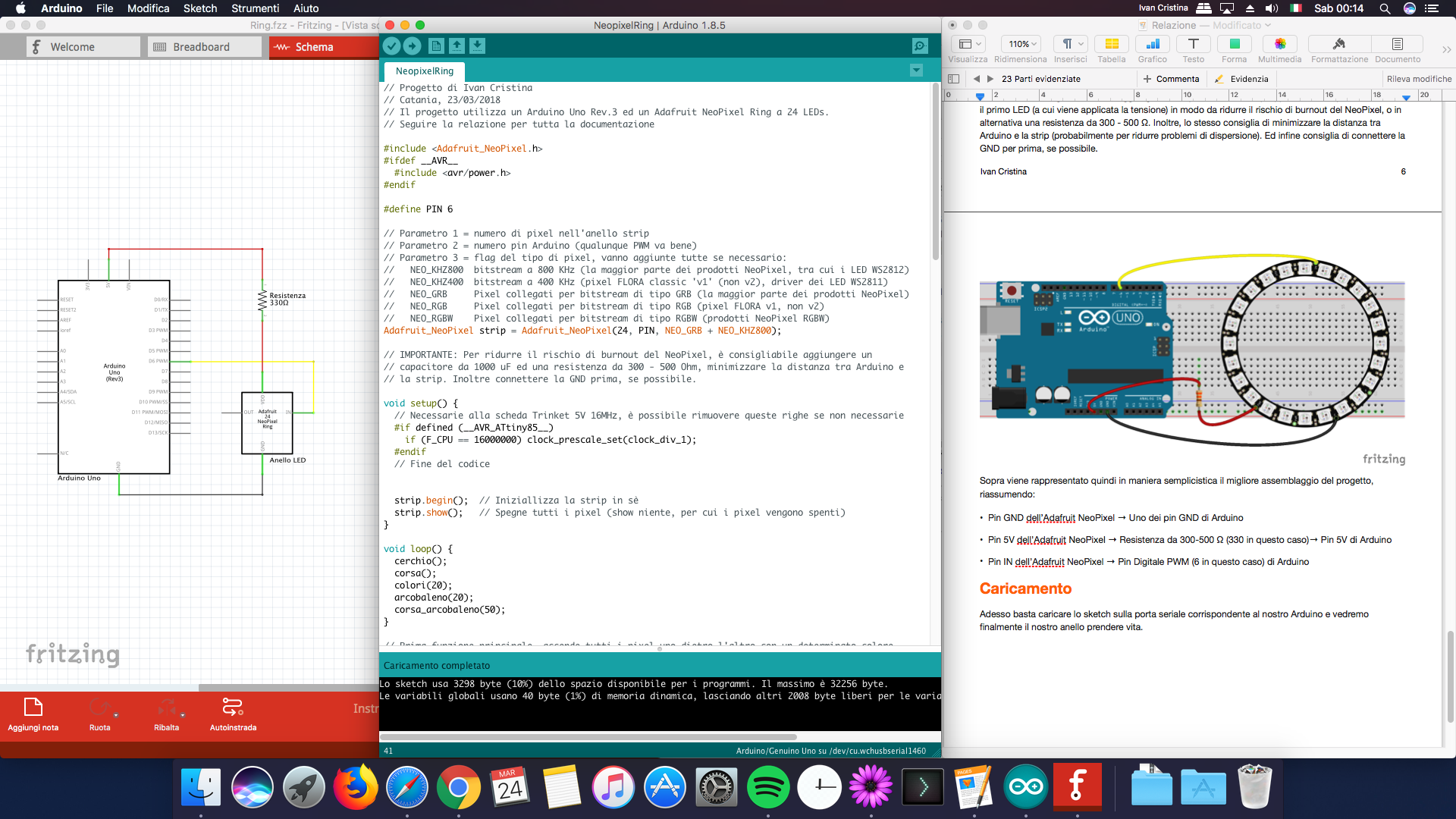The image size is (1456, 819).
Task: Add a comment with Commenta
Action: coord(1172,78)
